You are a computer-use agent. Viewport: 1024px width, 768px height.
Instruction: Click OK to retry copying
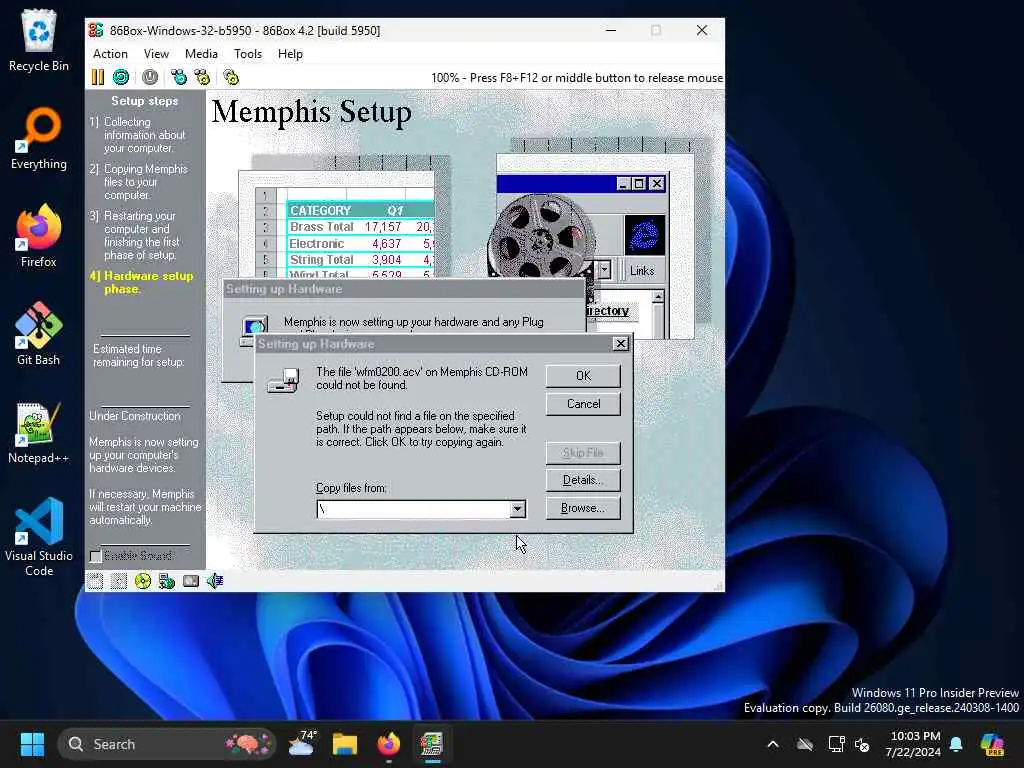(x=583, y=376)
